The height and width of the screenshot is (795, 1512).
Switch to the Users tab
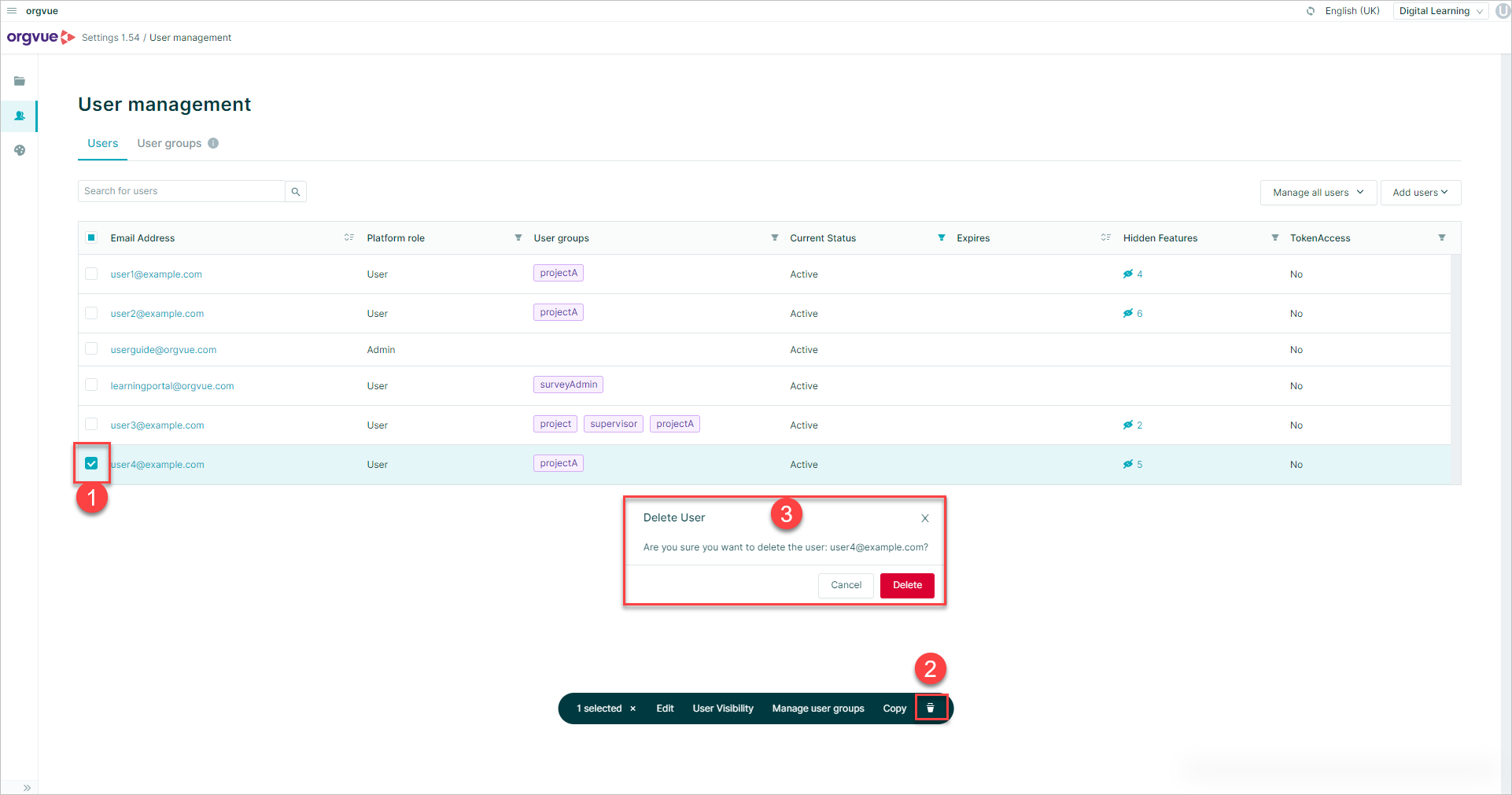pos(102,143)
